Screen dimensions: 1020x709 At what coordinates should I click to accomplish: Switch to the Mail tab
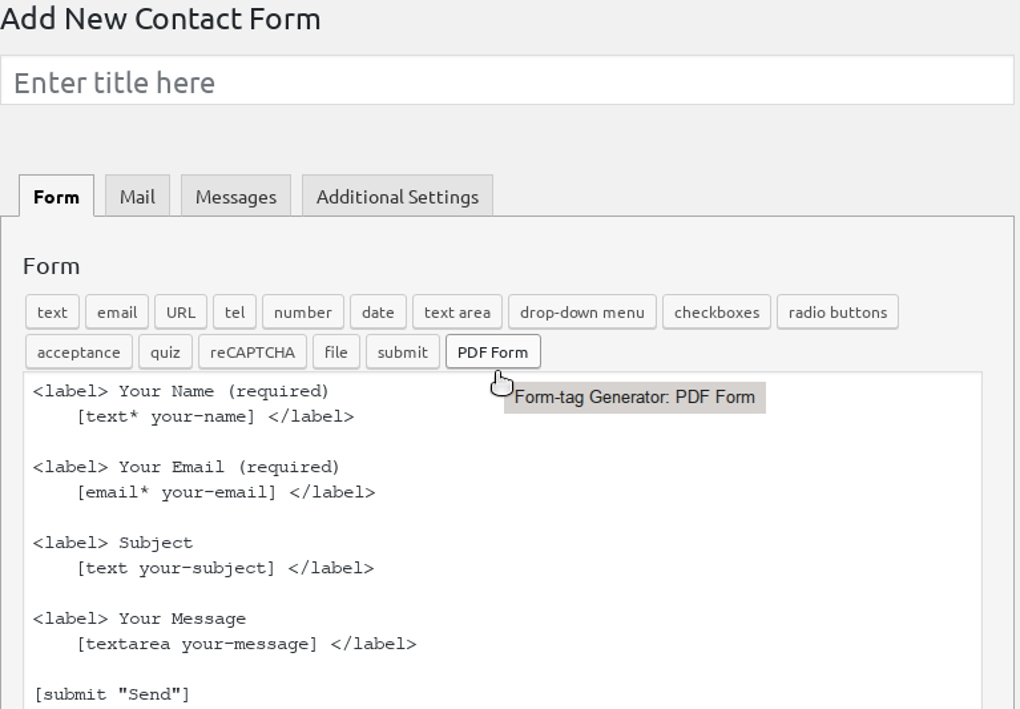(137, 196)
